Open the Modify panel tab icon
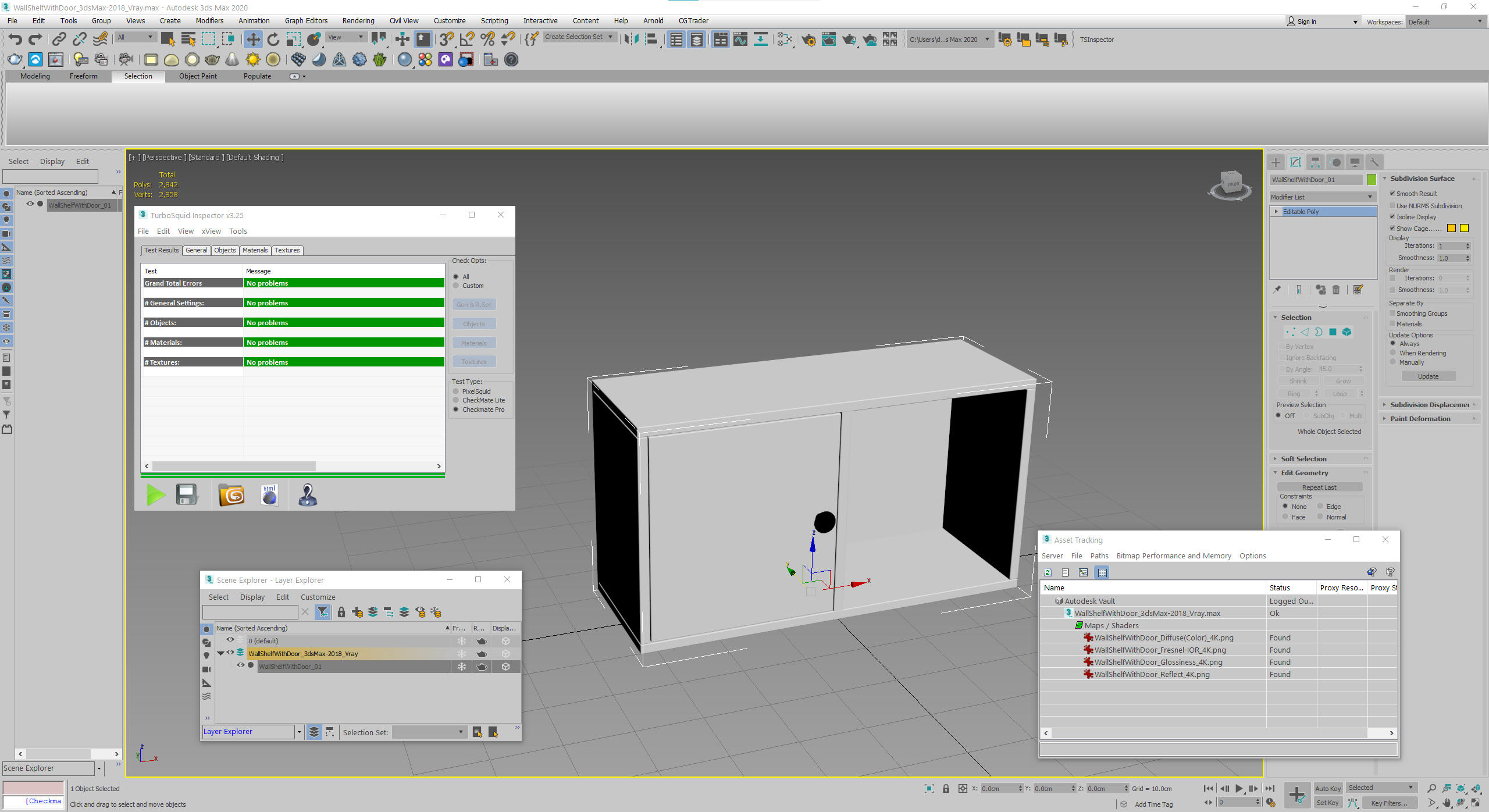The width and height of the screenshot is (1489, 812). 1295,162
